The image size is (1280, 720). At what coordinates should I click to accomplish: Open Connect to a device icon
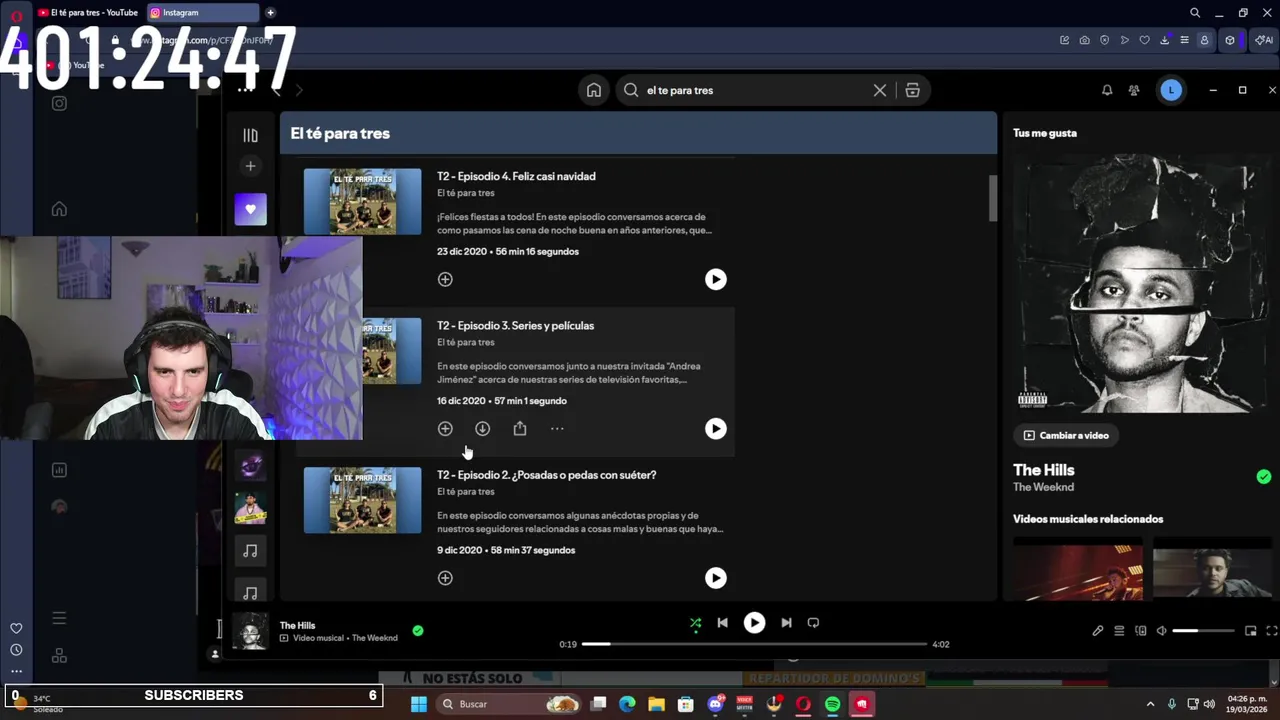[x=1141, y=631]
